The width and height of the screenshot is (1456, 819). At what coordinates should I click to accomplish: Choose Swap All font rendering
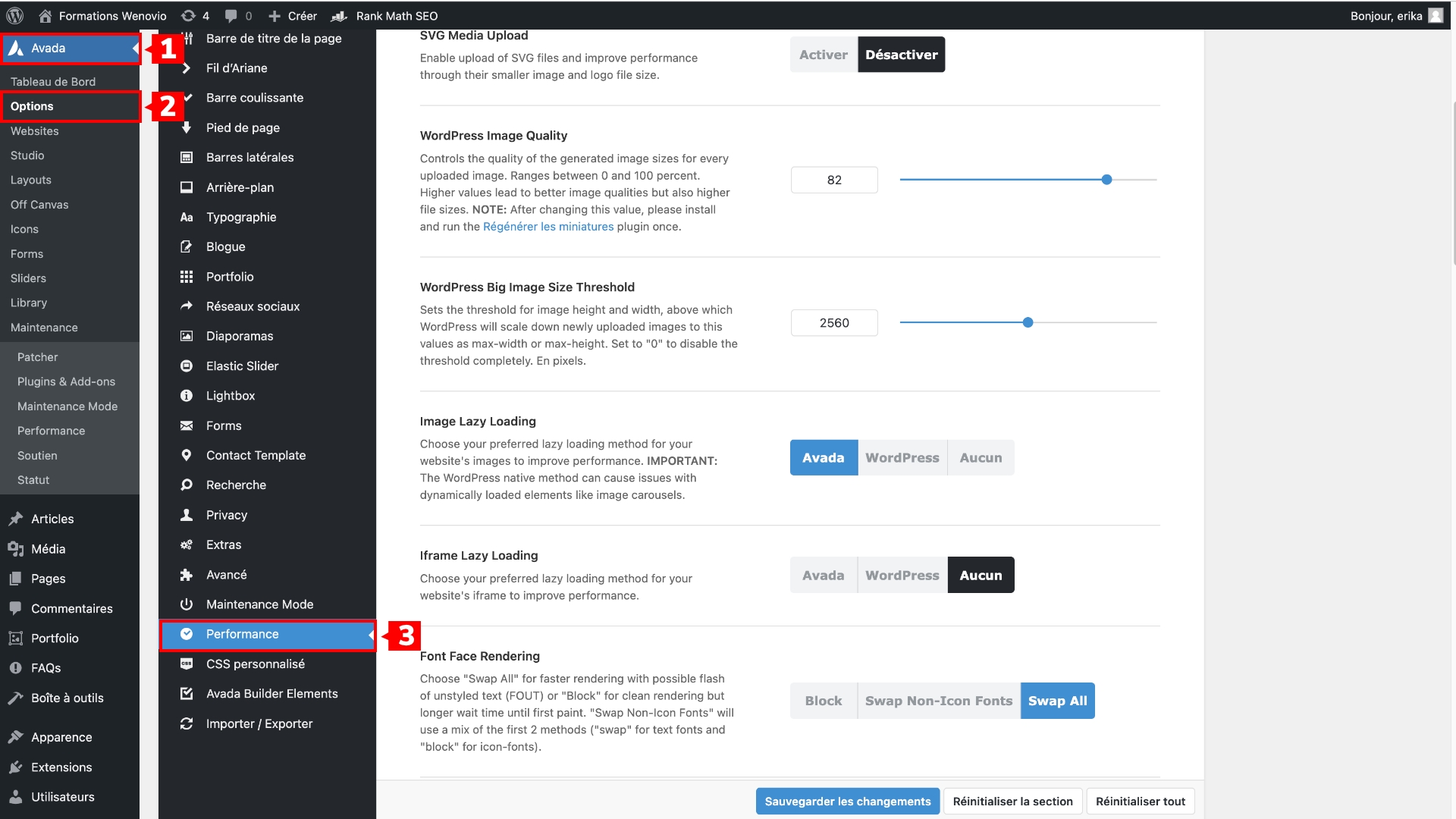[x=1058, y=701]
